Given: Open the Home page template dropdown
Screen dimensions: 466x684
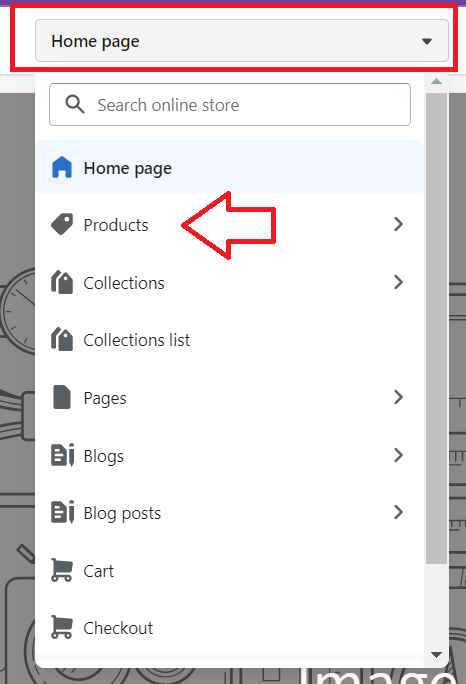Looking at the screenshot, I should point(242,41).
